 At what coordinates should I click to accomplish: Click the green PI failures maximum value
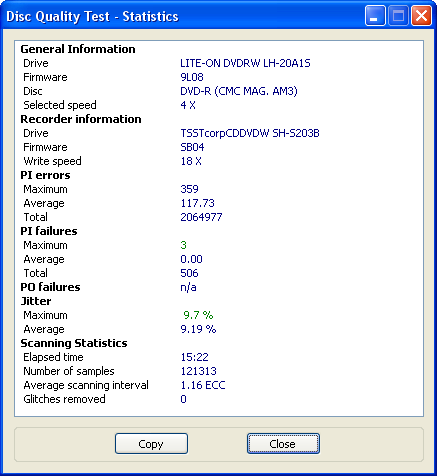tap(183, 245)
